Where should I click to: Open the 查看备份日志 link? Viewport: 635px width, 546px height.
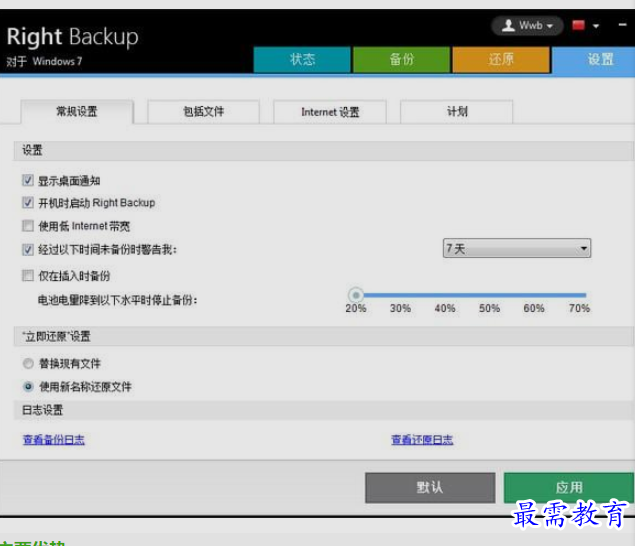[54, 439]
